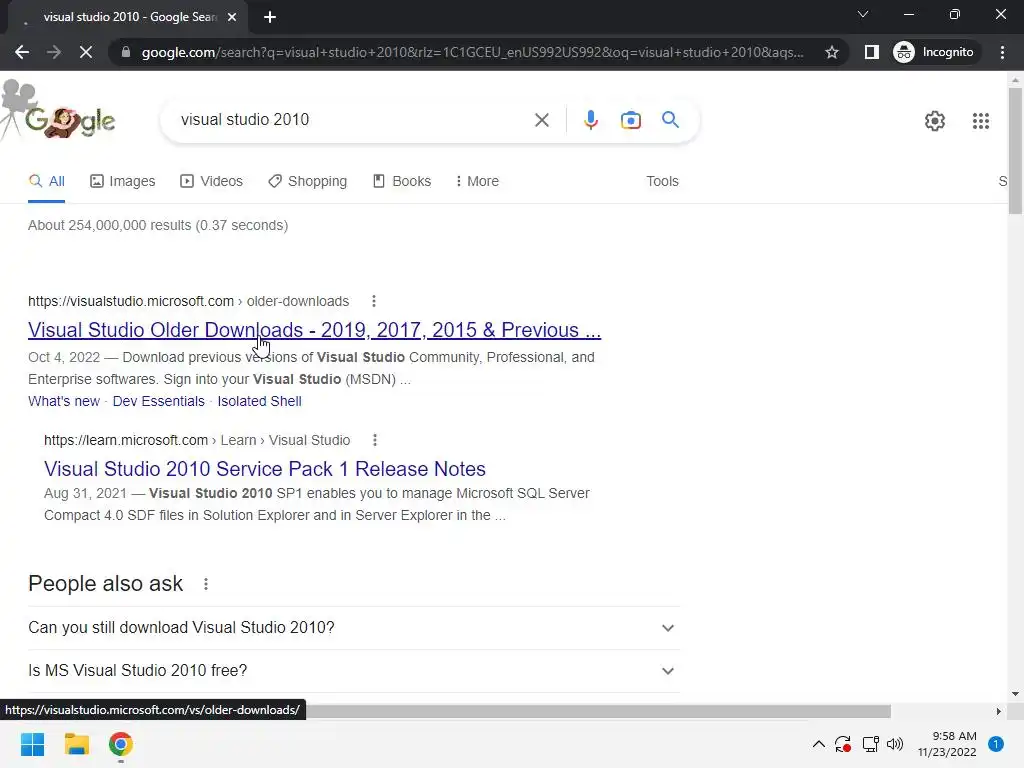
Task: Open the Windows Start menu
Action: click(x=32, y=744)
